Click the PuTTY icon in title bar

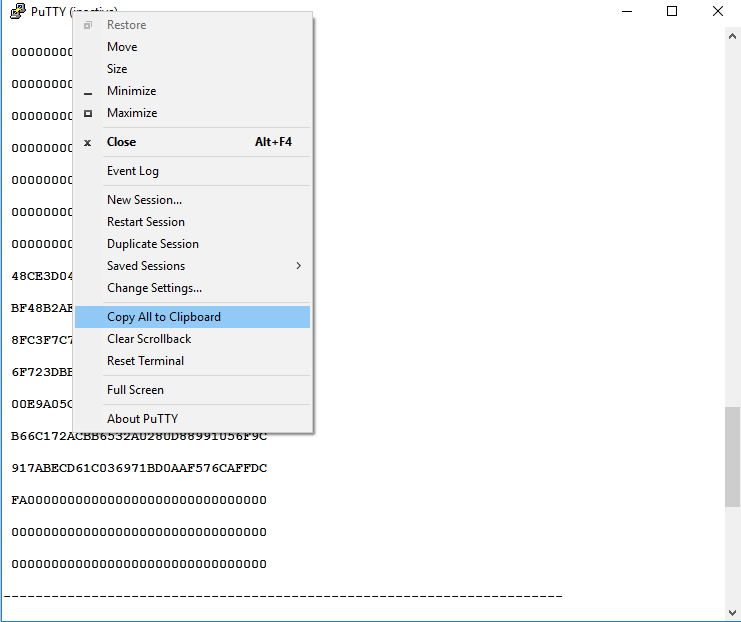pyautogui.click(x=17, y=11)
